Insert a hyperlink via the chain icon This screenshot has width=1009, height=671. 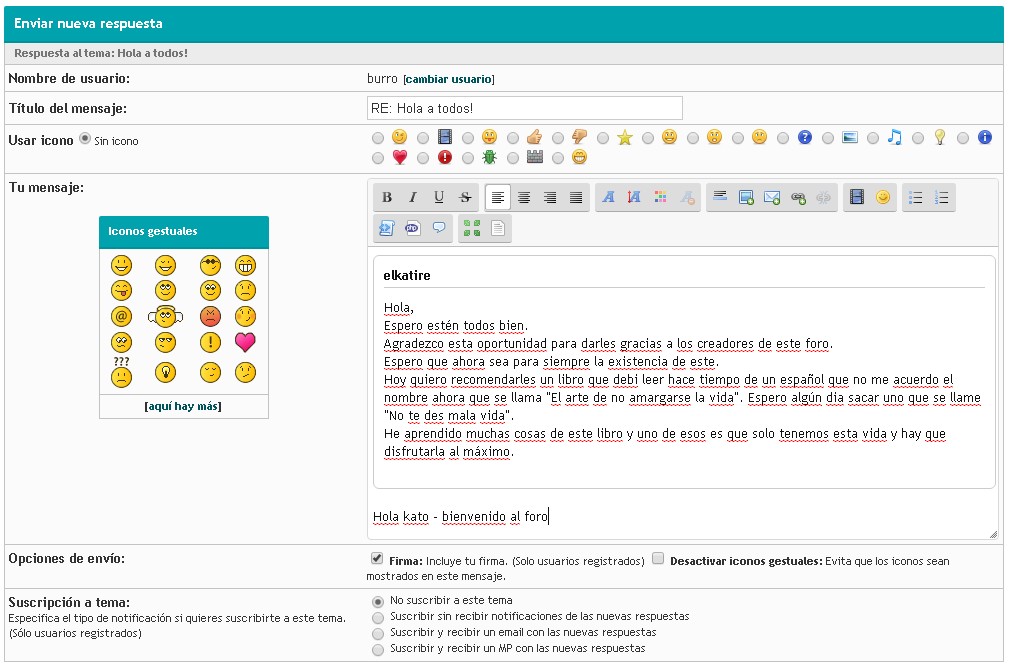[798, 198]
